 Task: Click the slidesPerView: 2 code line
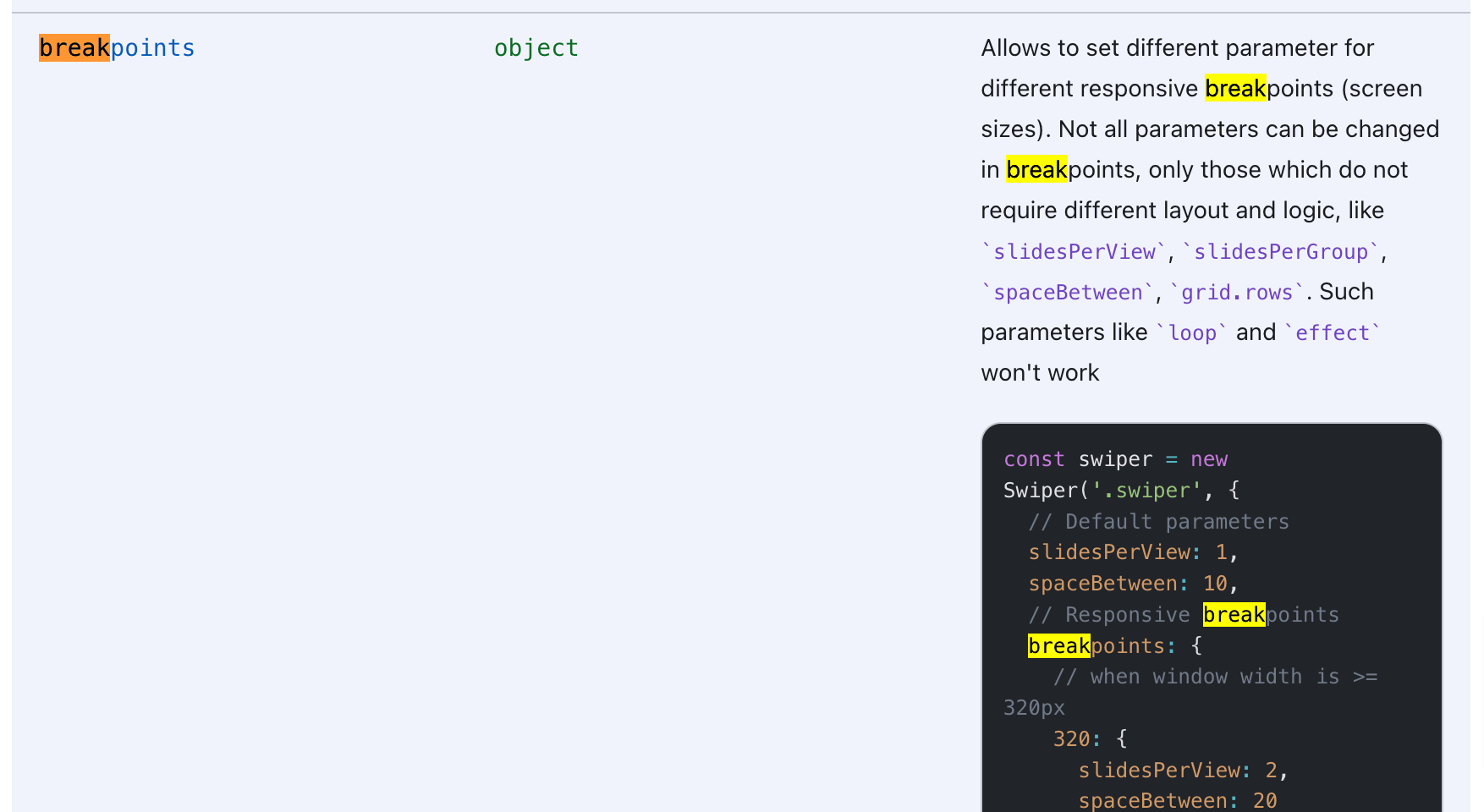1182,771
